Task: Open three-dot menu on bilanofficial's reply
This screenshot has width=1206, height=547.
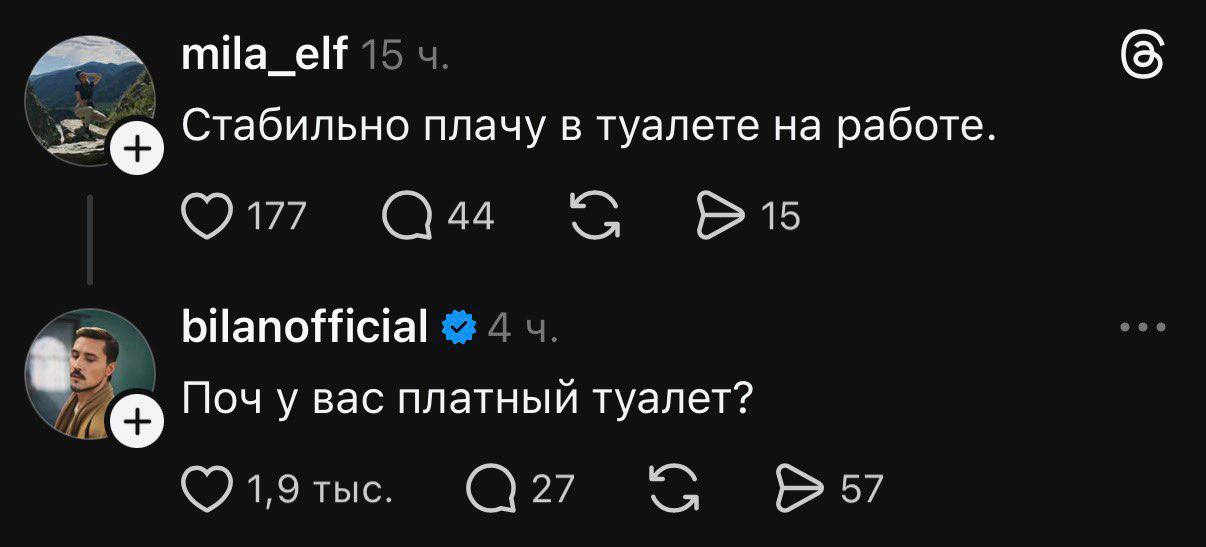Action: (1143, 326)
